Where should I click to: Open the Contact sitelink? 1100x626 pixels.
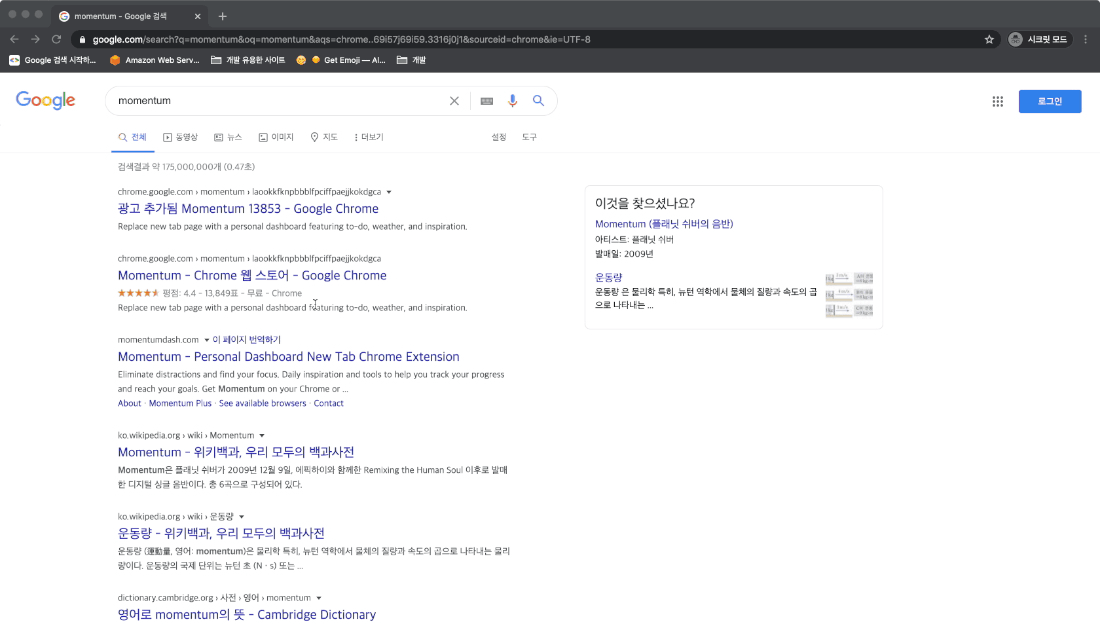(x=328, y=404)
